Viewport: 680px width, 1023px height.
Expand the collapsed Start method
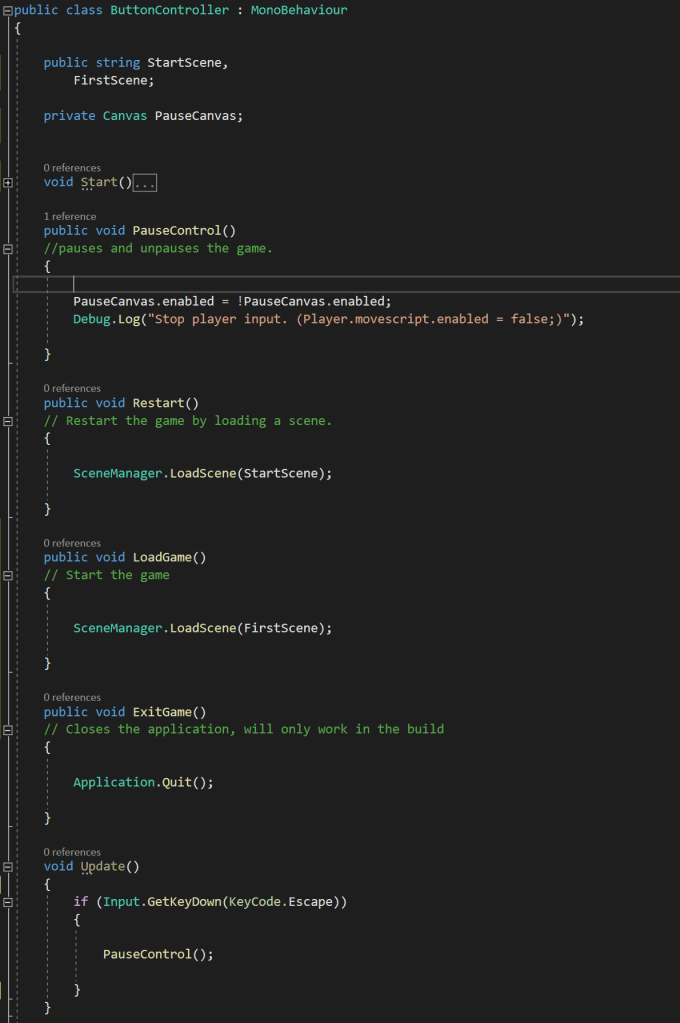(8, 183)
